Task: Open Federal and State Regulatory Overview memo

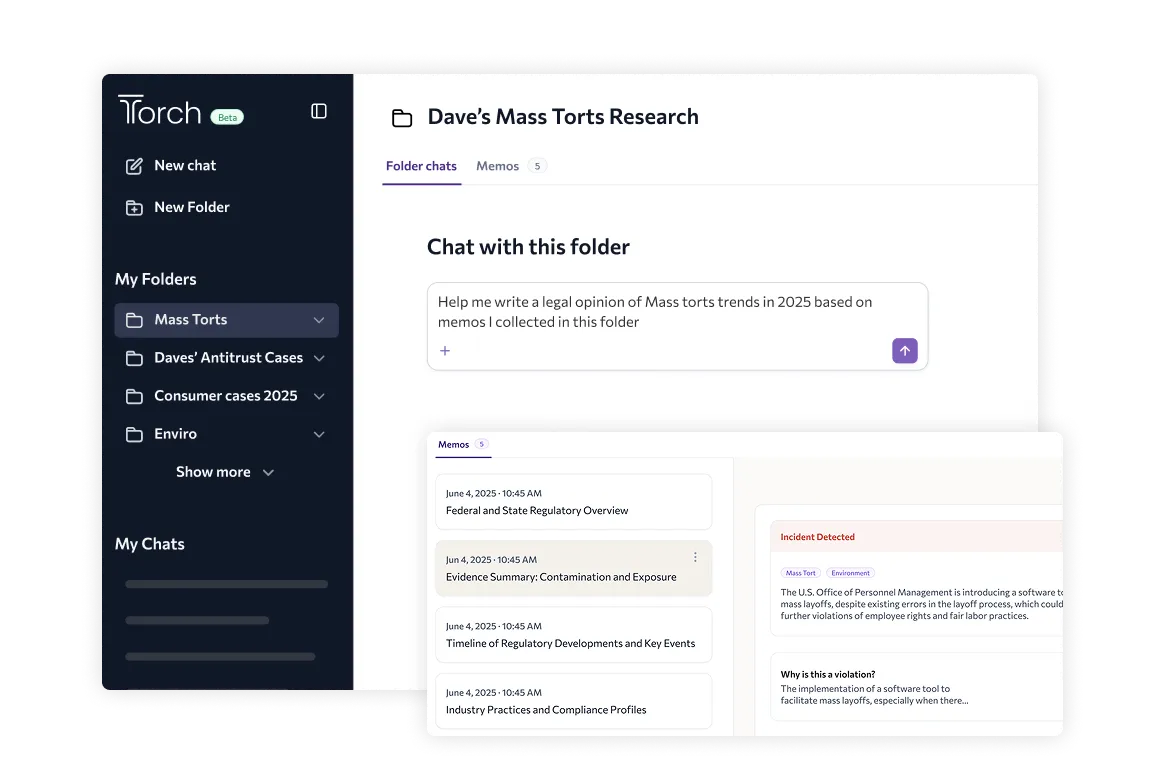Action: (573, 502)
